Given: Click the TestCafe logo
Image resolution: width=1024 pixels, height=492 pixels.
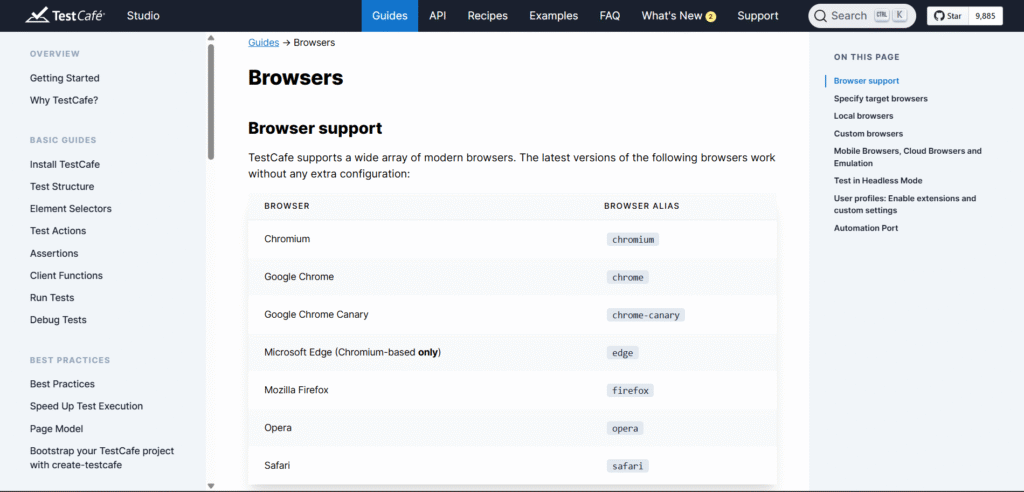Looking at the screenshot, I should pos(65,15).
